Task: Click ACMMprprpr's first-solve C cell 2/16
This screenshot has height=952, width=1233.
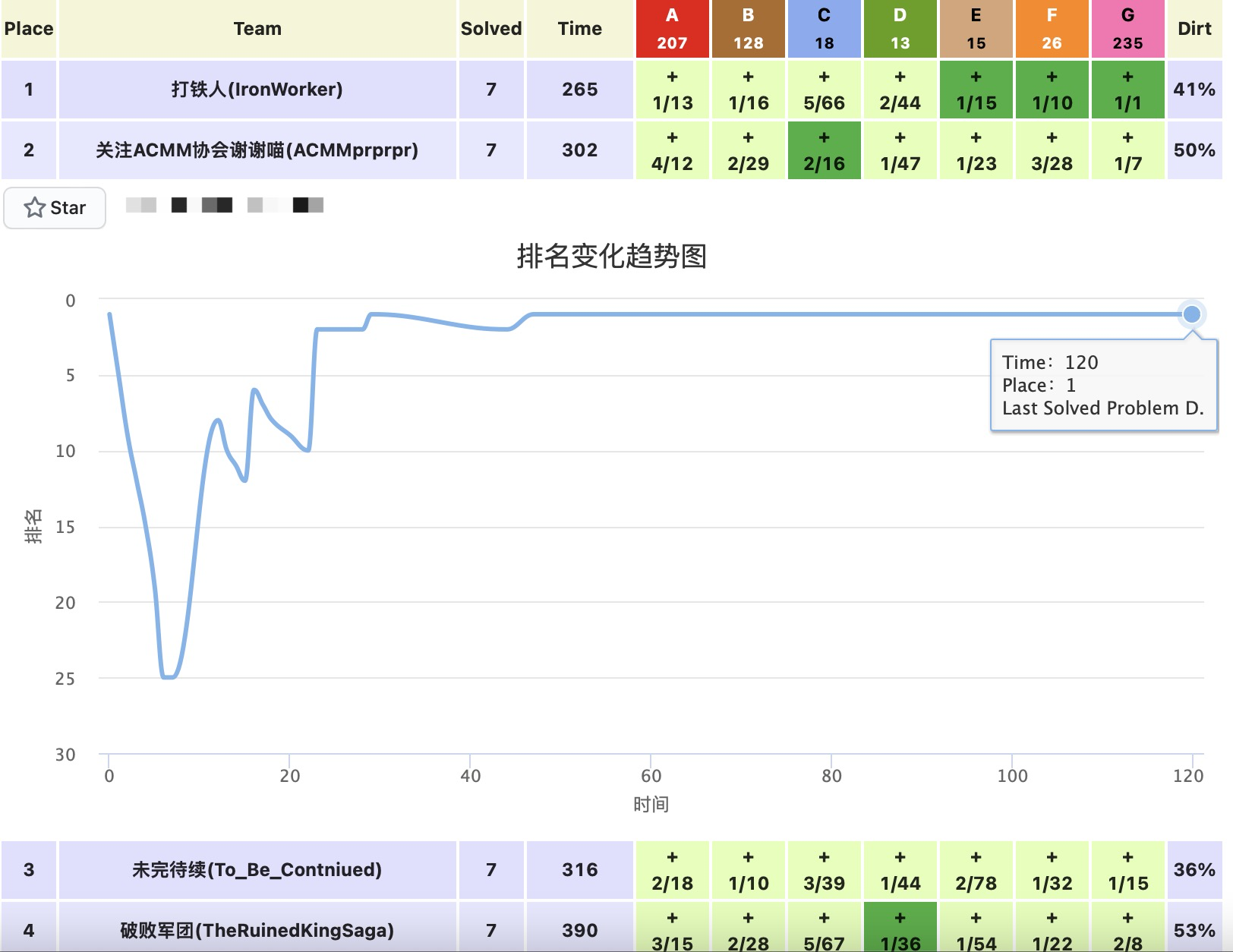Action: (x=824, y=150)
